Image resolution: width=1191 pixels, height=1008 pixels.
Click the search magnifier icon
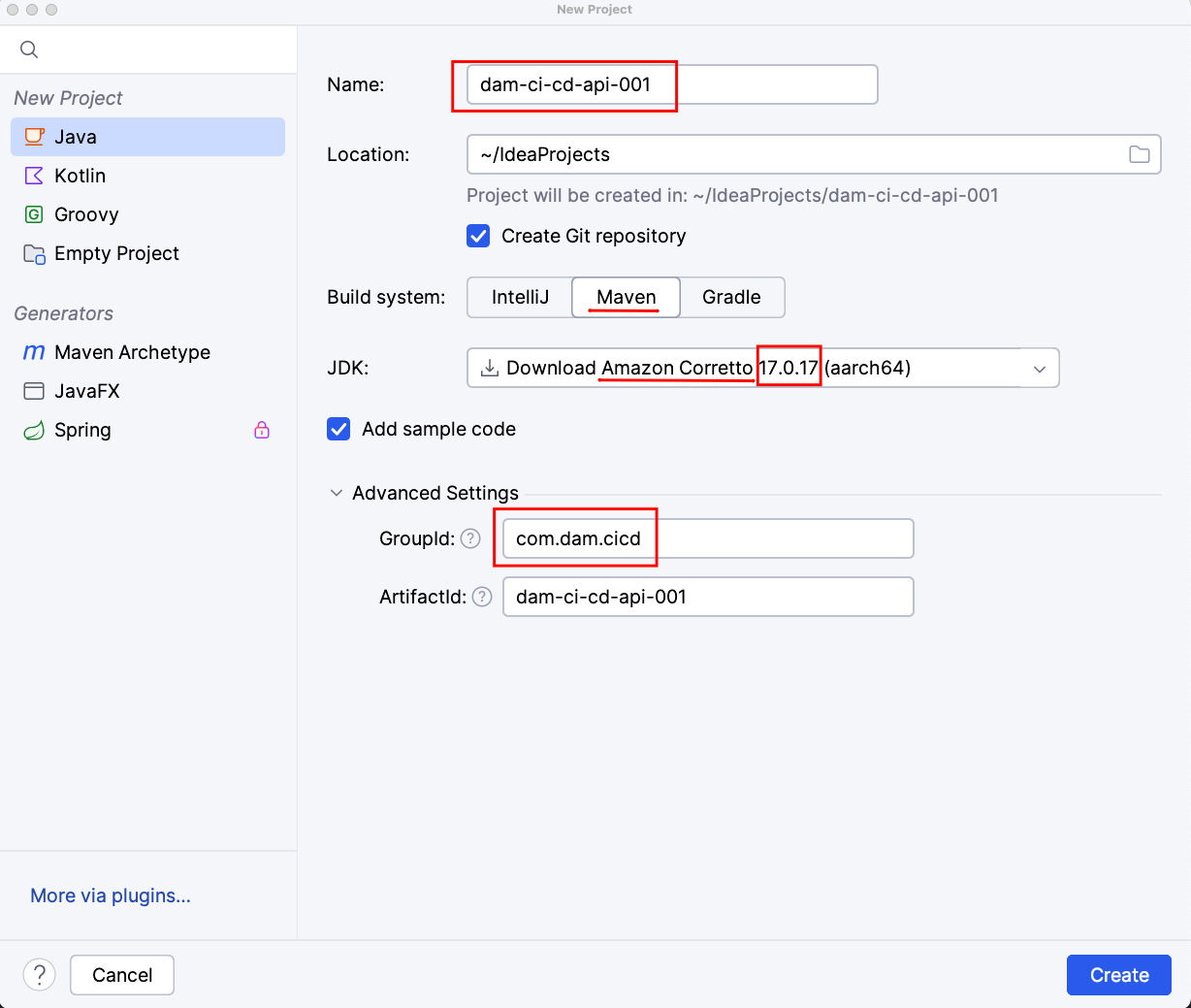tap(29, 49)
